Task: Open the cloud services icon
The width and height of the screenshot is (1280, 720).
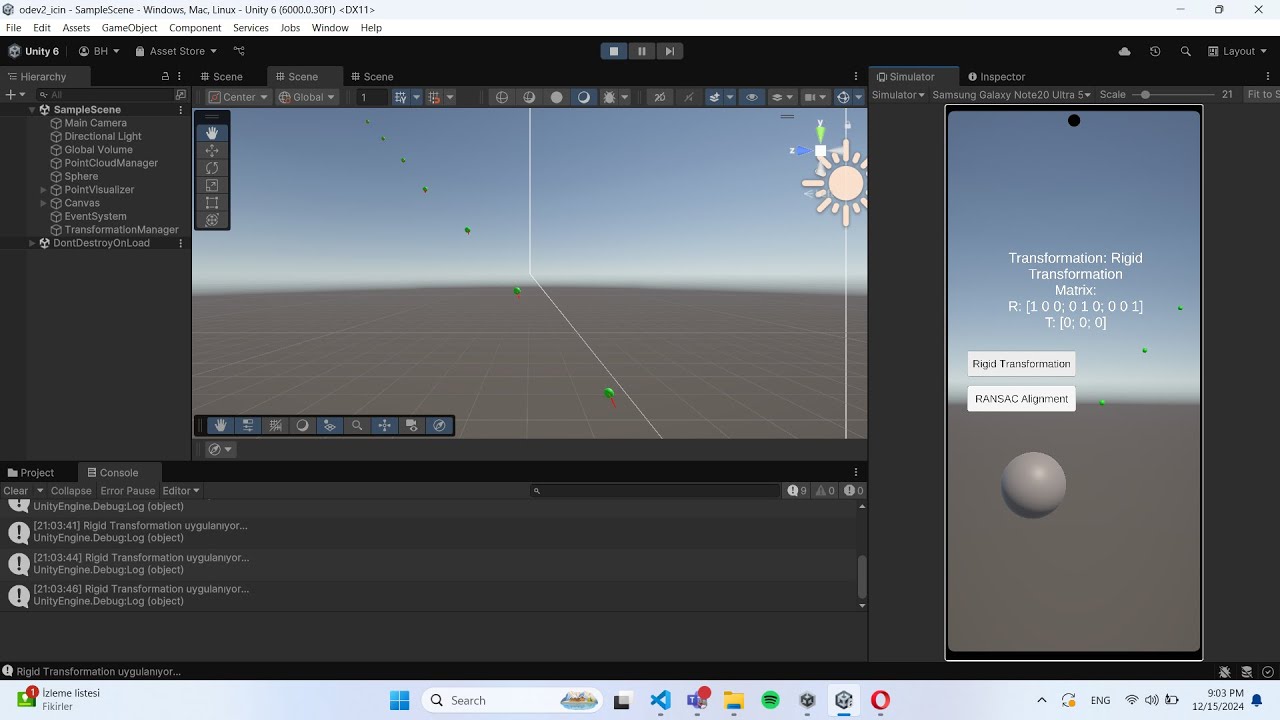Action: click(1124, 51)
